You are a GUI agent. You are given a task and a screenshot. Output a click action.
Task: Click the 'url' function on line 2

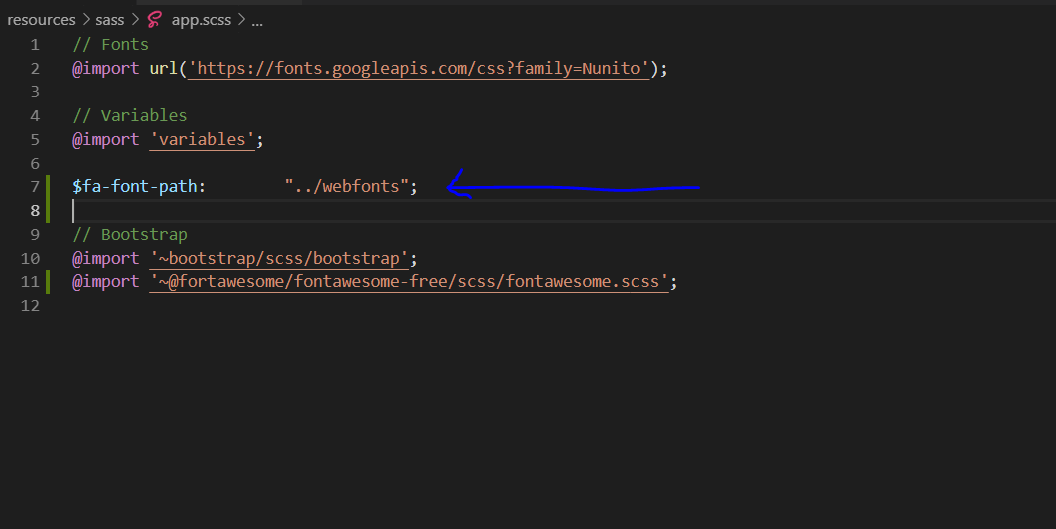[x=164, y=69]
